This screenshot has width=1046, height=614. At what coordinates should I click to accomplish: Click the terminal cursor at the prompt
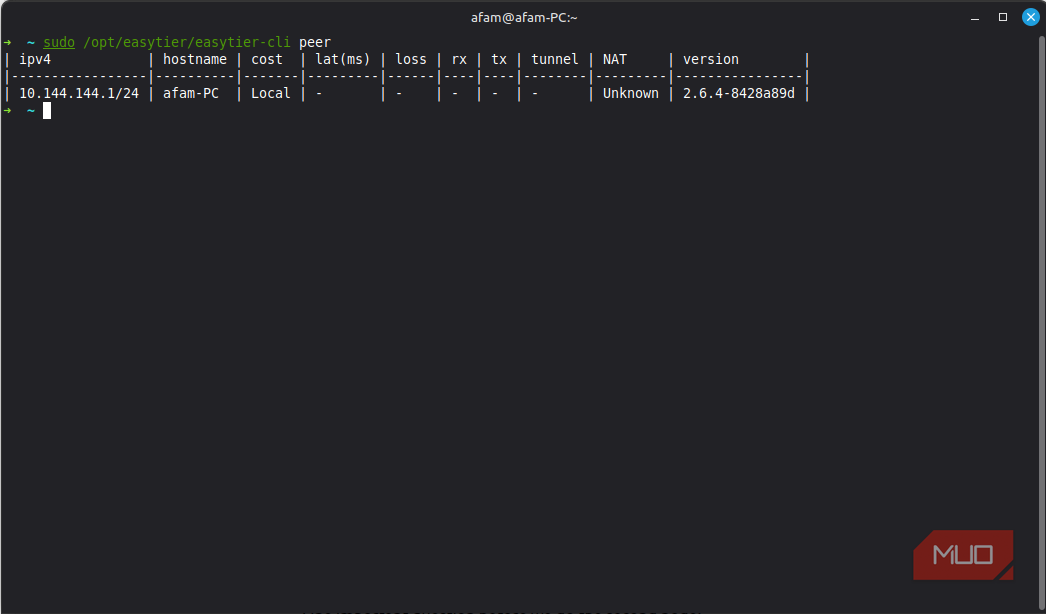click(x=47, y=111)
